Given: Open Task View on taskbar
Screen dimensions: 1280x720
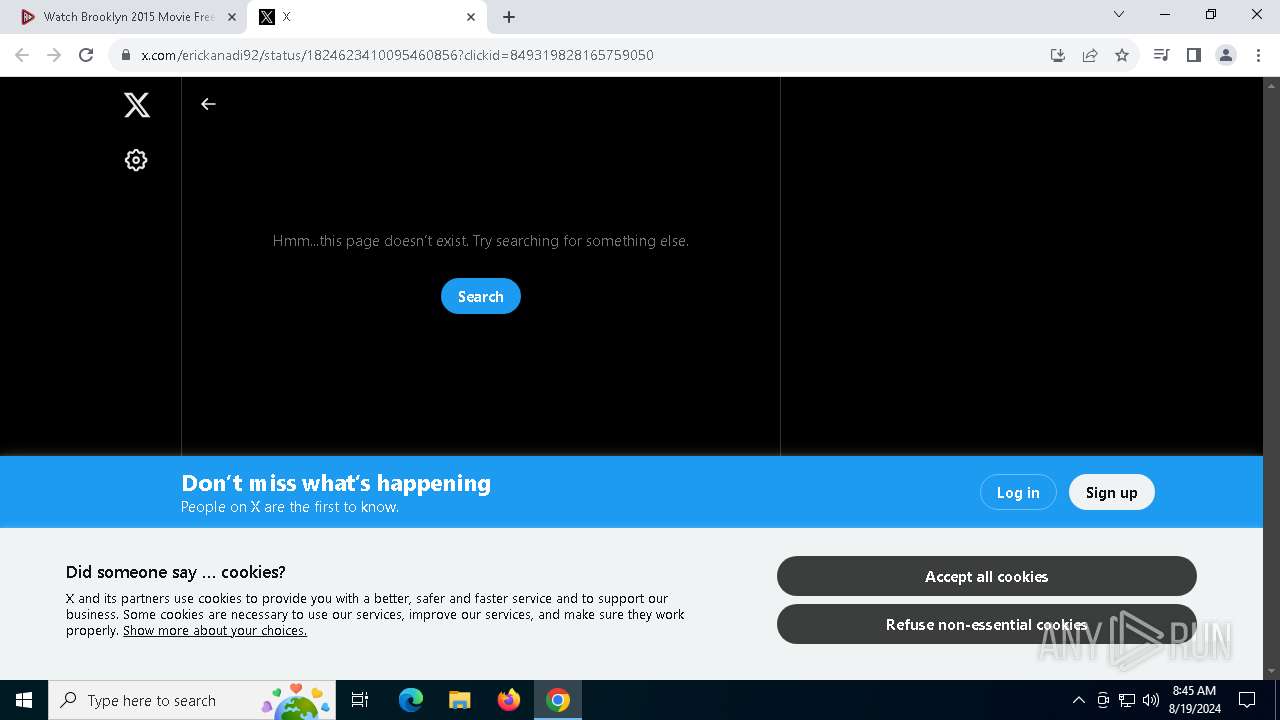Looking at the screenshot, I should (360, 700).
